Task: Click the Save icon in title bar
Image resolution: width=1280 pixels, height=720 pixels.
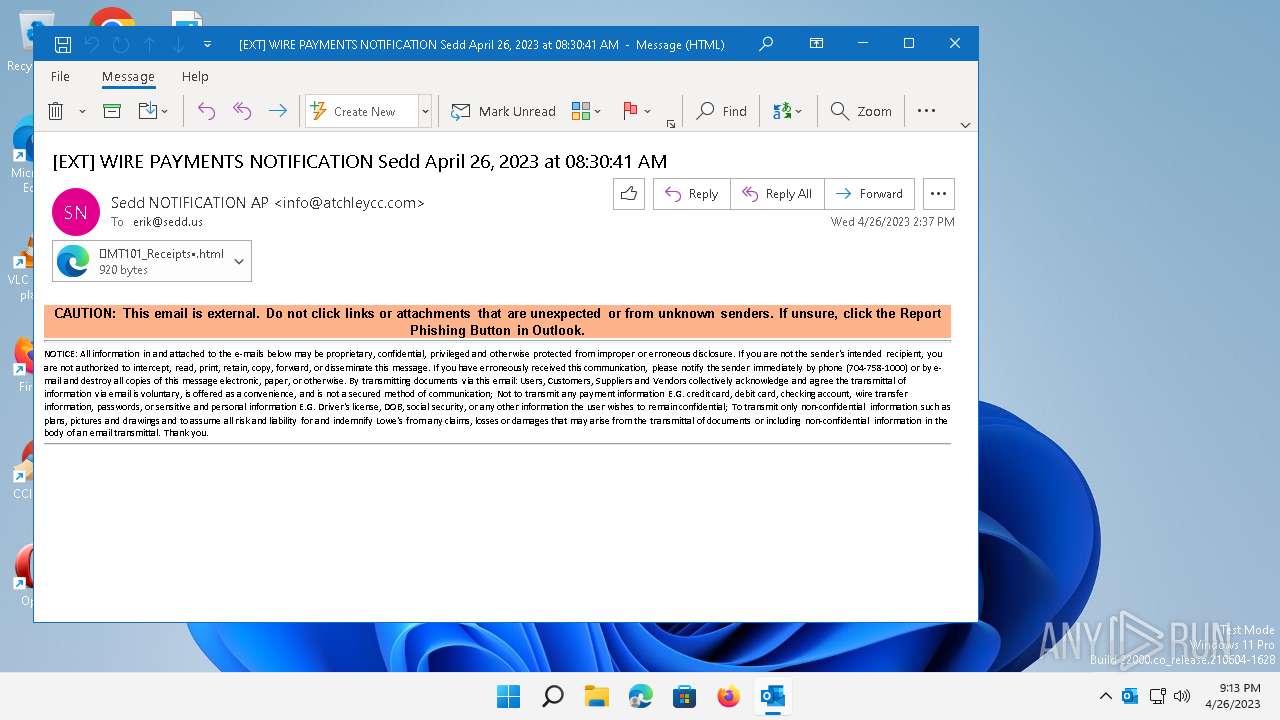Action: coord(63,44)
